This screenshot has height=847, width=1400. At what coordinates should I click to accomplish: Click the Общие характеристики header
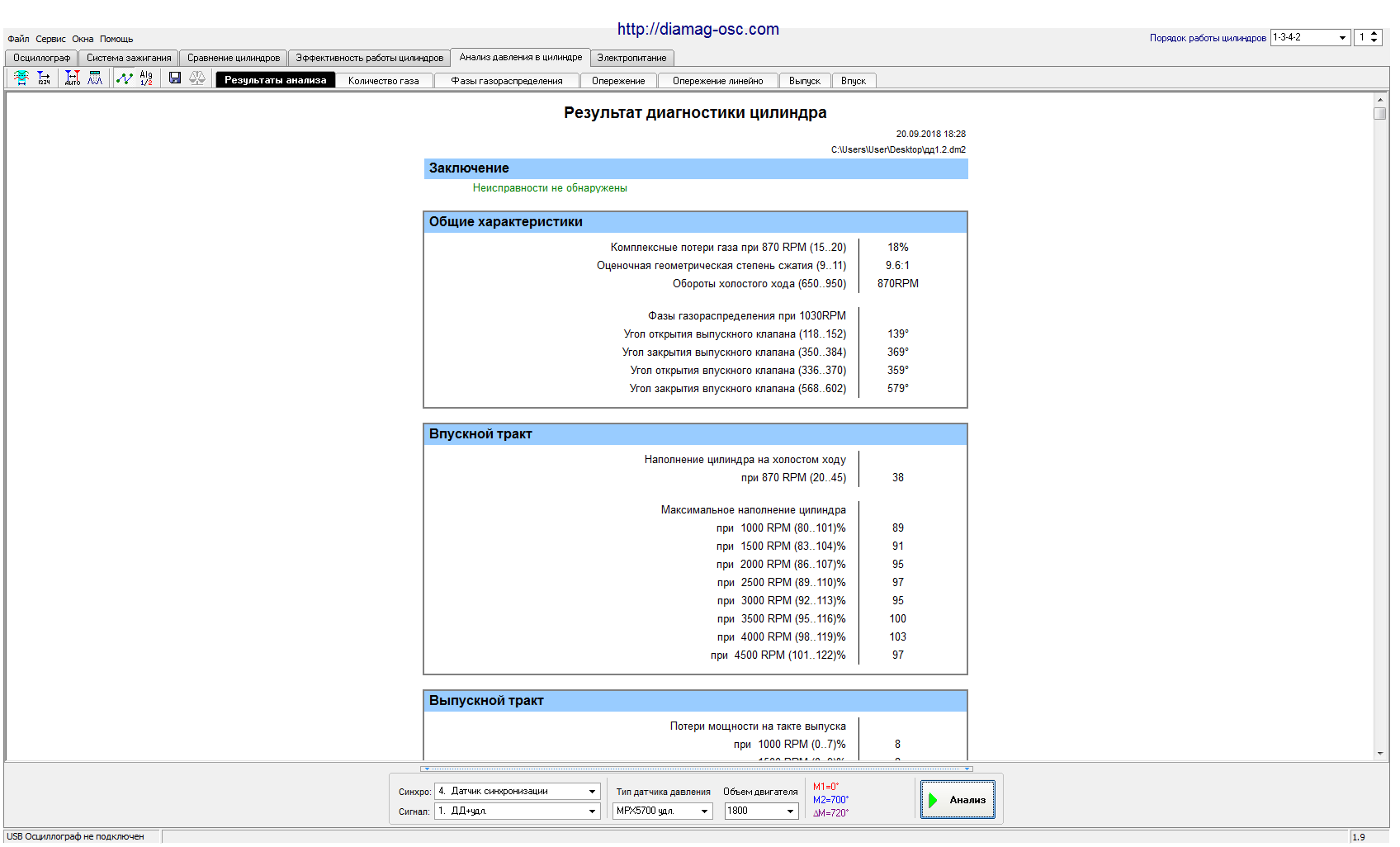click(x=695, y=222)
